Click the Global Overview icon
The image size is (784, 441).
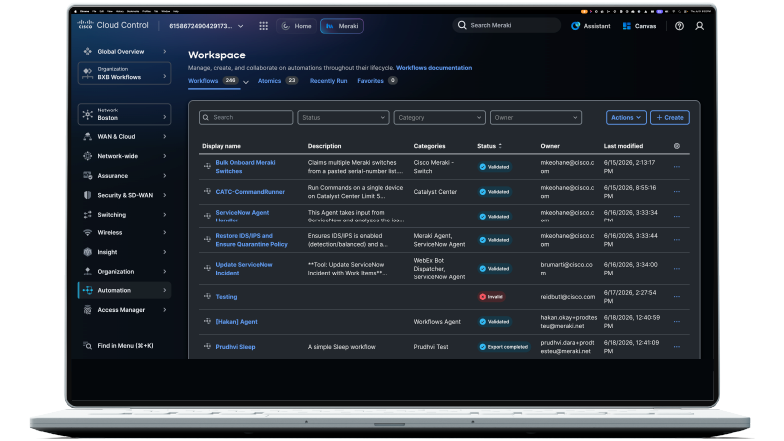88,52
